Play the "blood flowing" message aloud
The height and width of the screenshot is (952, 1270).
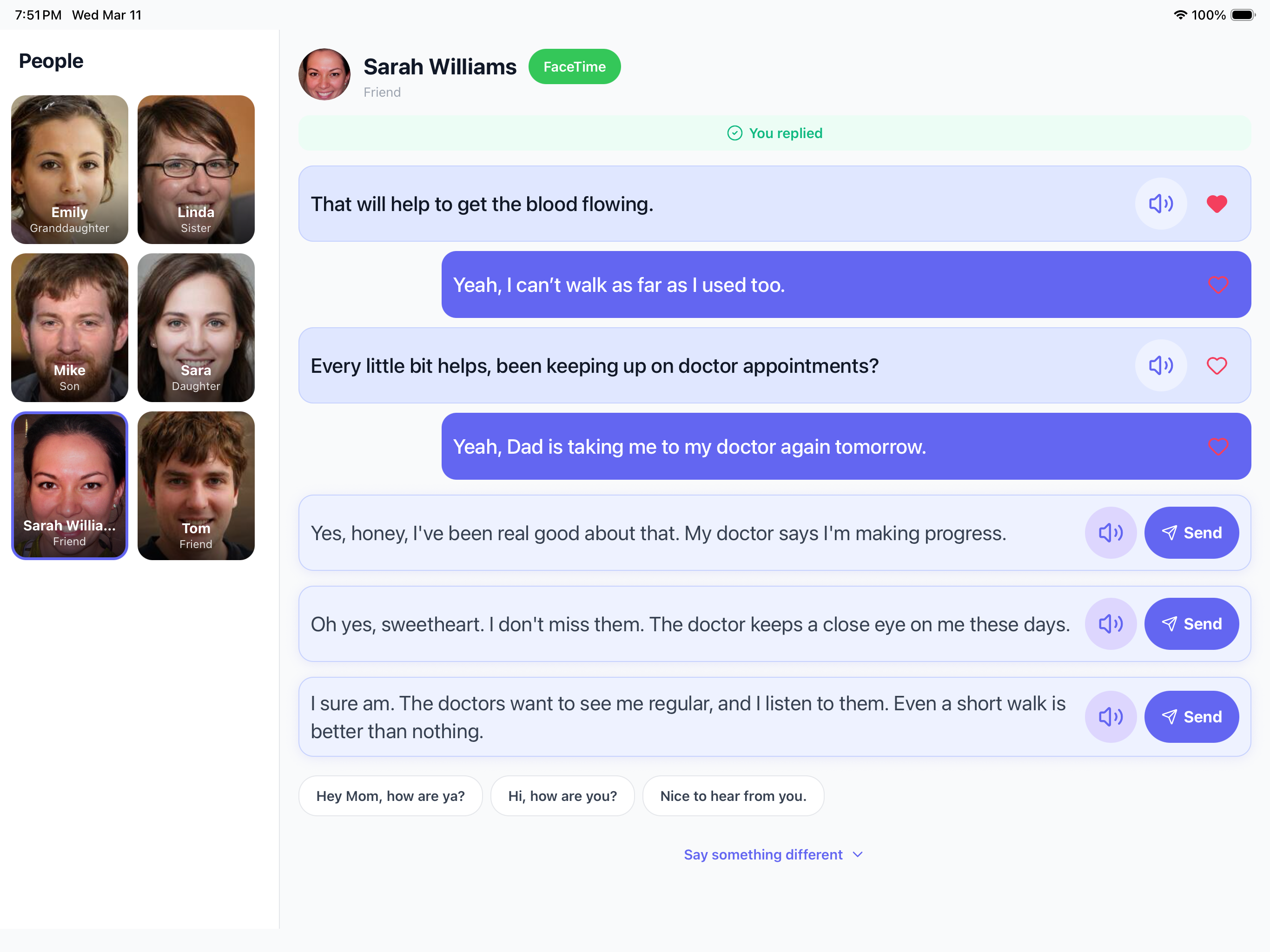(x=1161, y=204)
